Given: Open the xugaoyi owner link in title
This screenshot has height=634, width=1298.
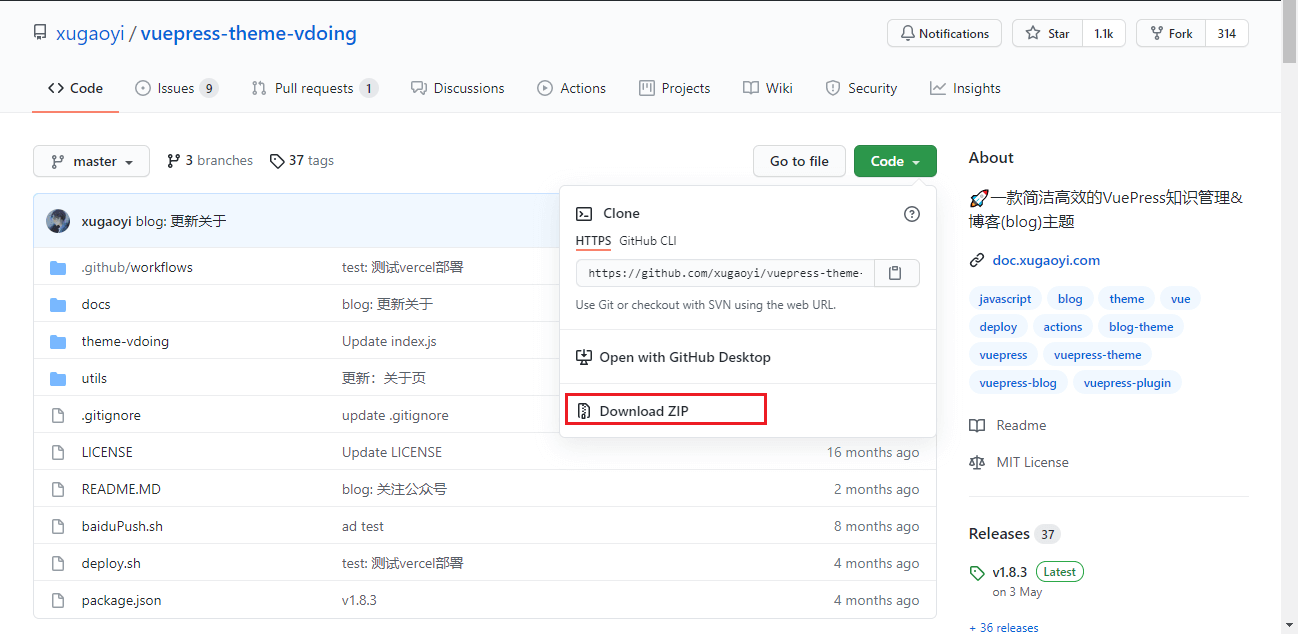Looking at the screenshot, I should click(x=90, y=33).
